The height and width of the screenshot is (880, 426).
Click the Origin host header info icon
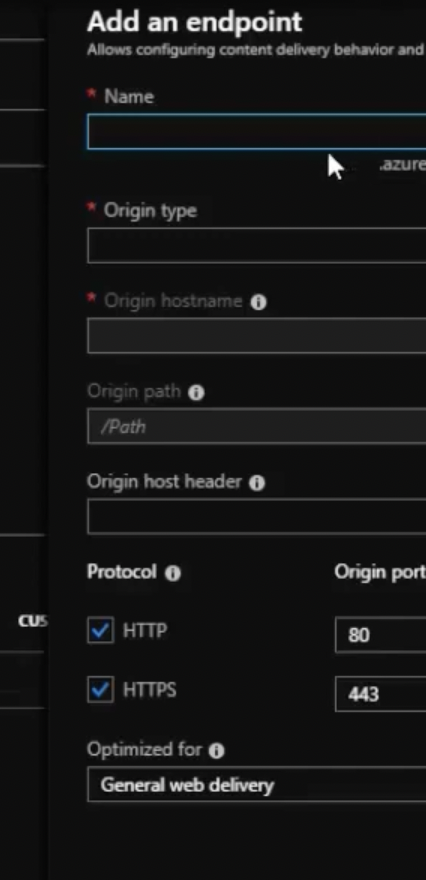(256, 483)
